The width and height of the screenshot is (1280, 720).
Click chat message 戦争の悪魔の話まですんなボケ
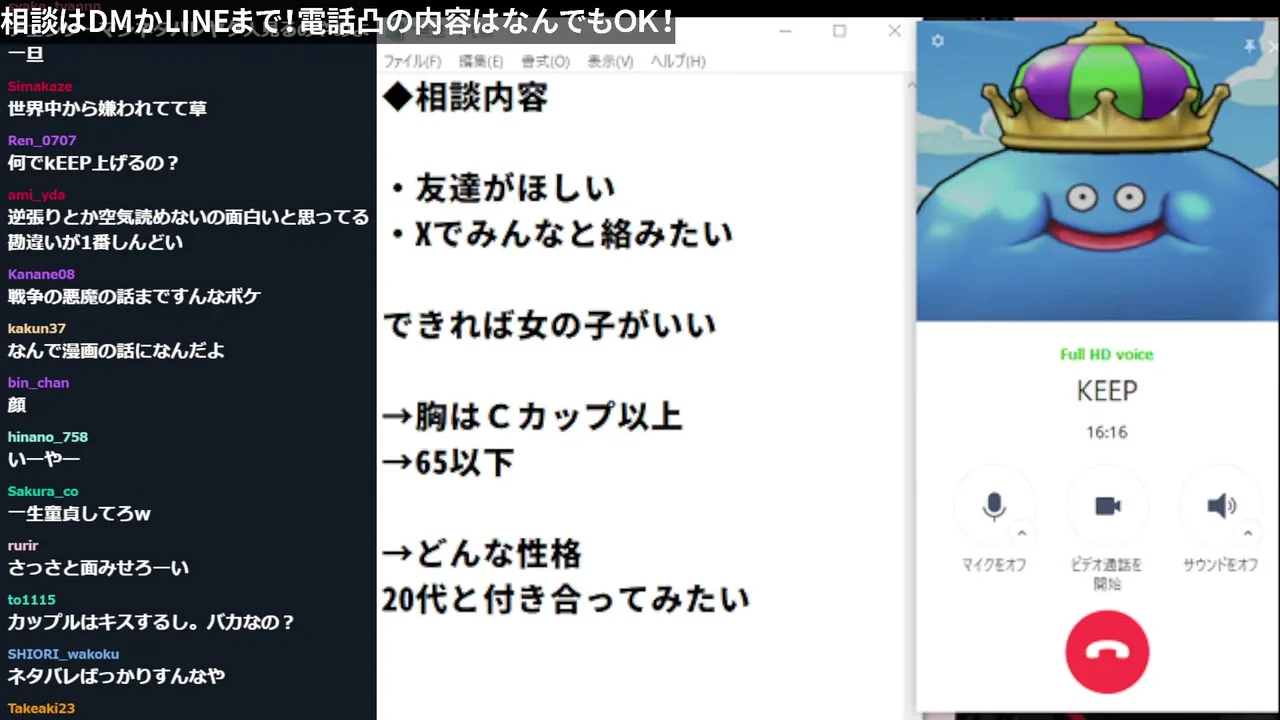point(134,297)
